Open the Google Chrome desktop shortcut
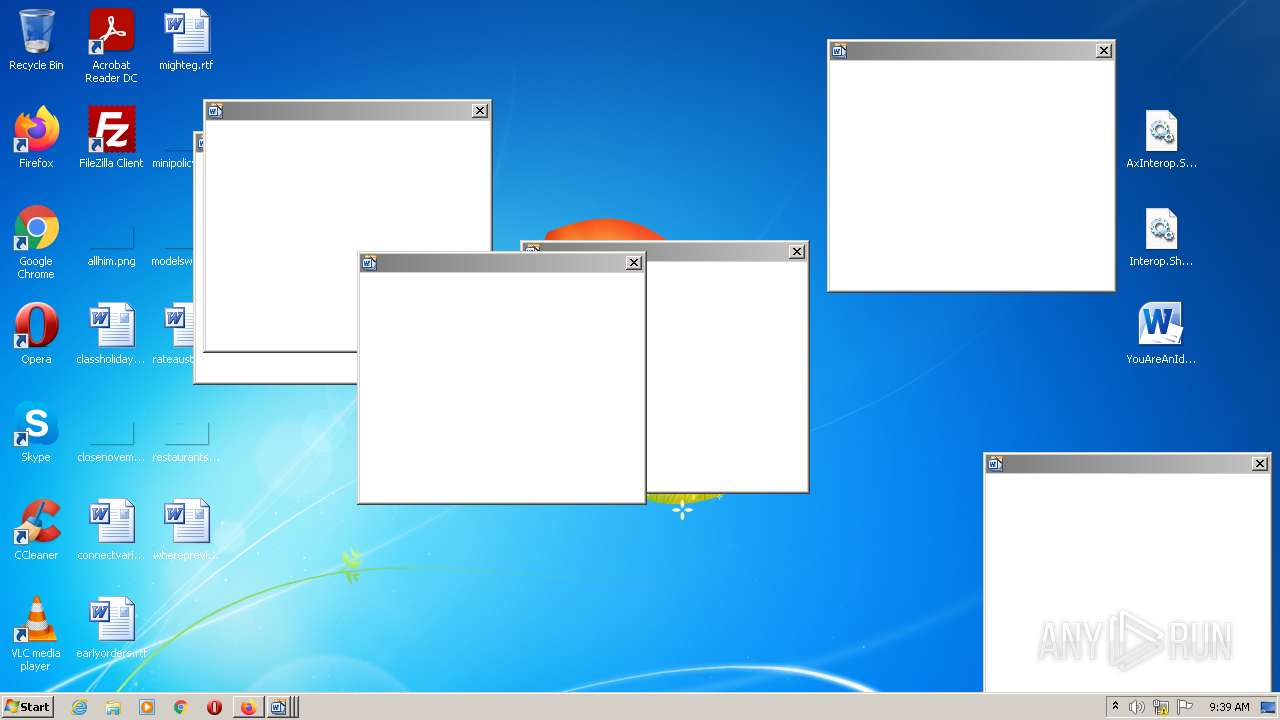 pyautogui.click(x=36, y=242)
